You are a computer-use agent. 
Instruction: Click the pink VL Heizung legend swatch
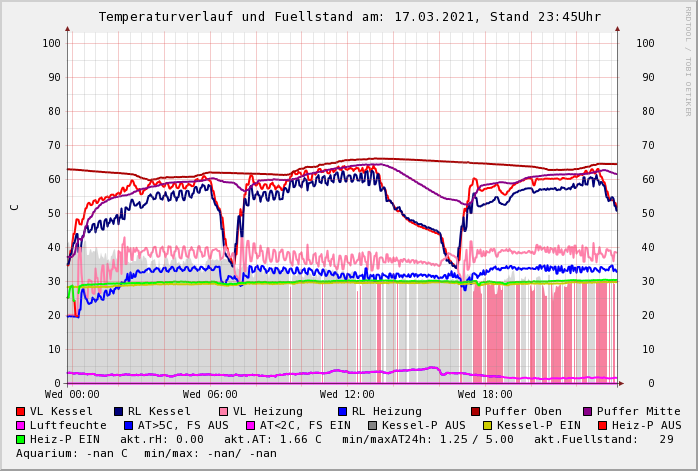(x=223, y=411)
